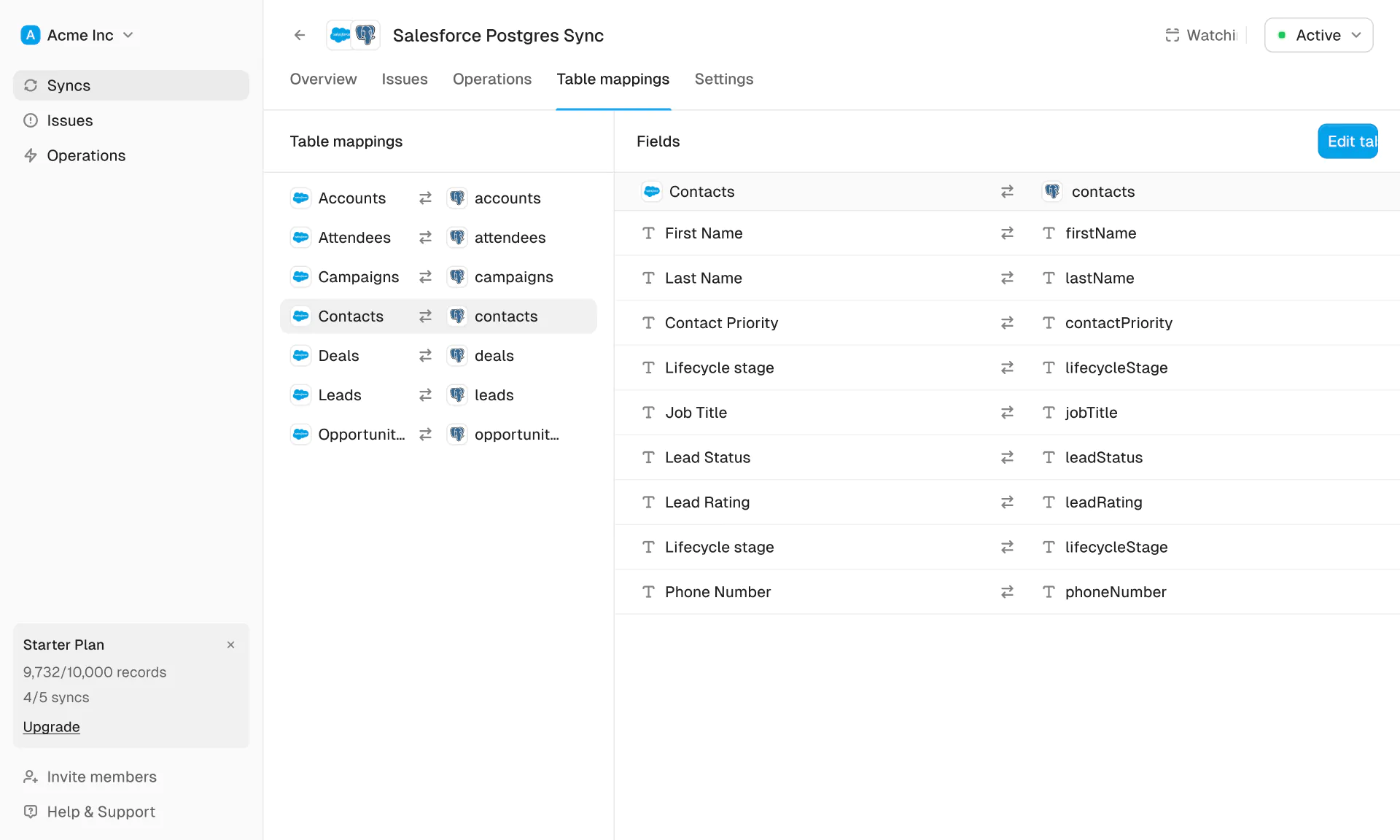This screenshot has width=1400, height=840.
Task: Click the campaigns Postgres table name
Action: pos(514,277)
